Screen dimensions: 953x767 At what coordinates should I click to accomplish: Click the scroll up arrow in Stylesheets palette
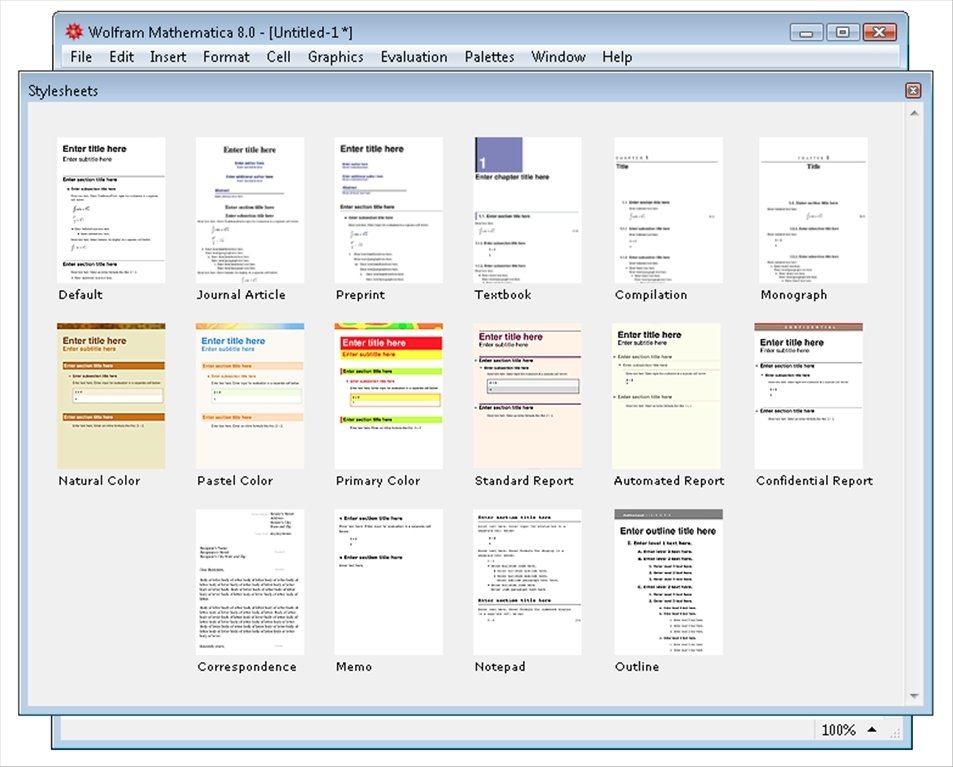913,114
